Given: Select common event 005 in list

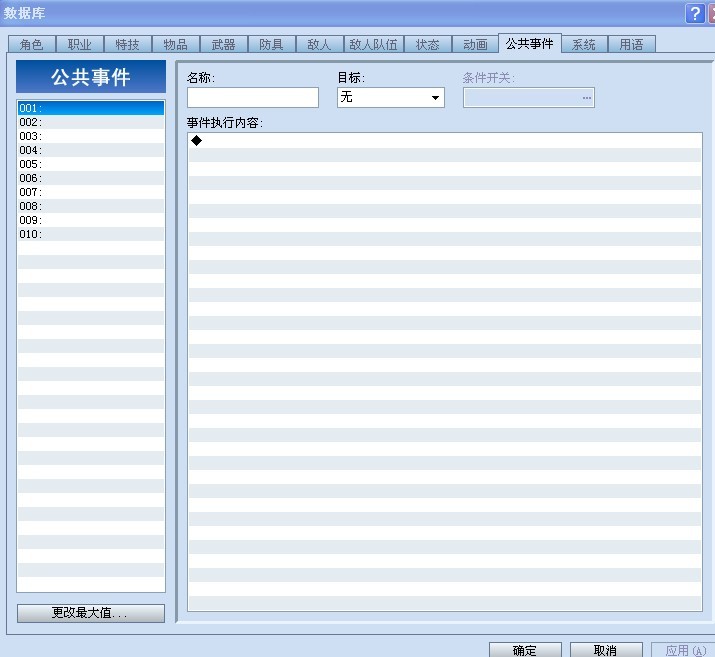Looking at the screenshot, I should click(x=91, y=164).
